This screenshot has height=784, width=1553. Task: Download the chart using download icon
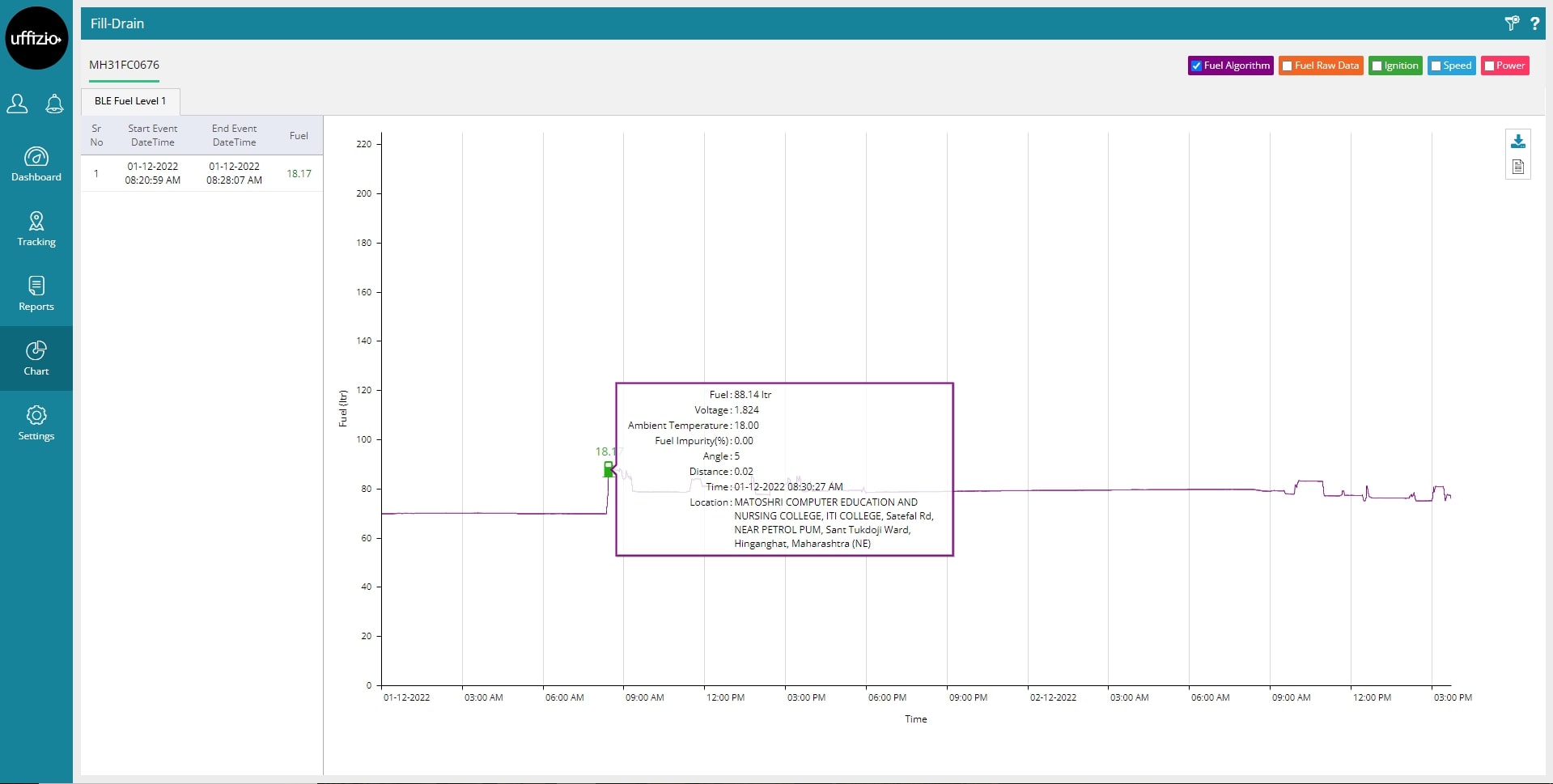click(1518, 142)
